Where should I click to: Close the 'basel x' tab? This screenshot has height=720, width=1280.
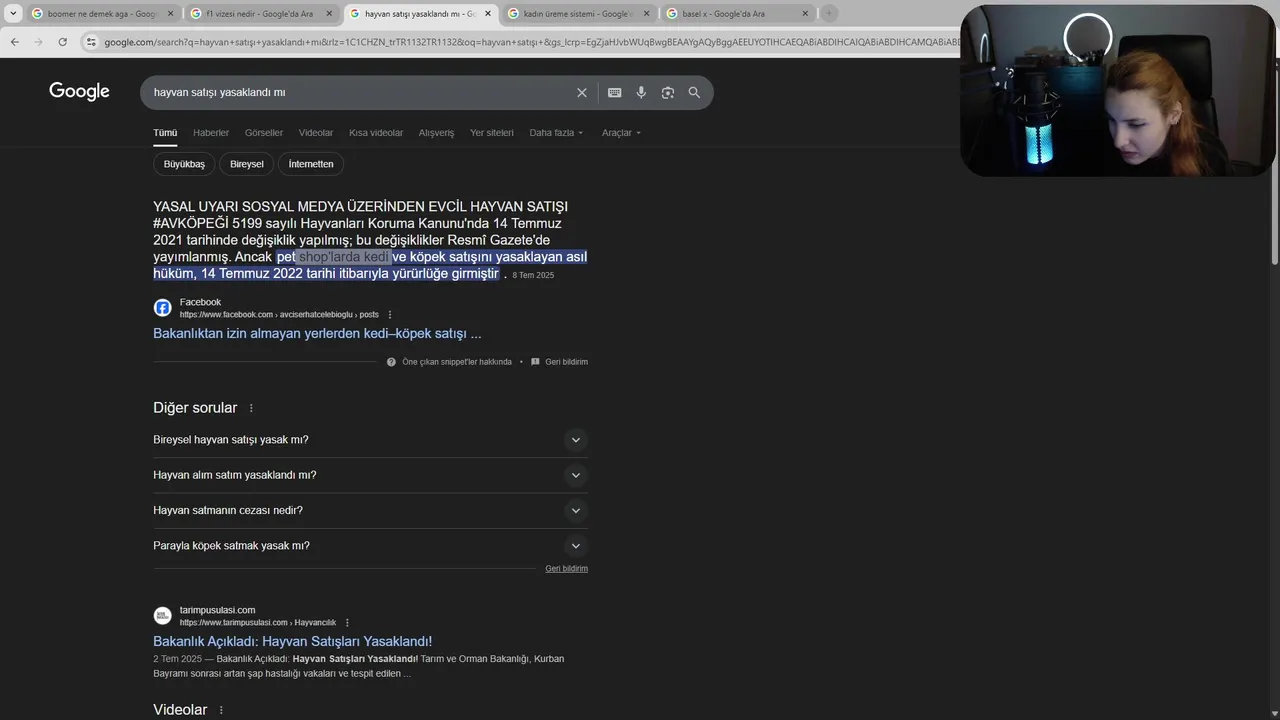(x=805, y=14)
